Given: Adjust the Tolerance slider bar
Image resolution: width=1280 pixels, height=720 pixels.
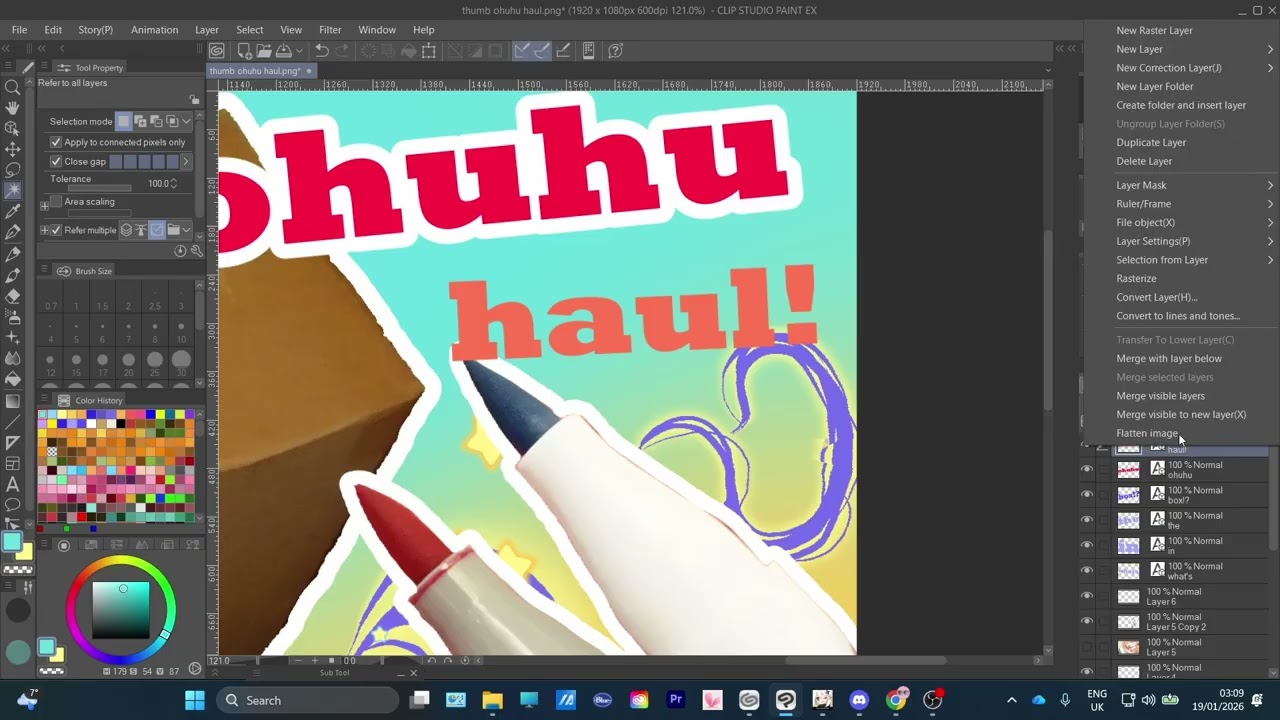Looking at the screenshot, I should pos(99,188).
